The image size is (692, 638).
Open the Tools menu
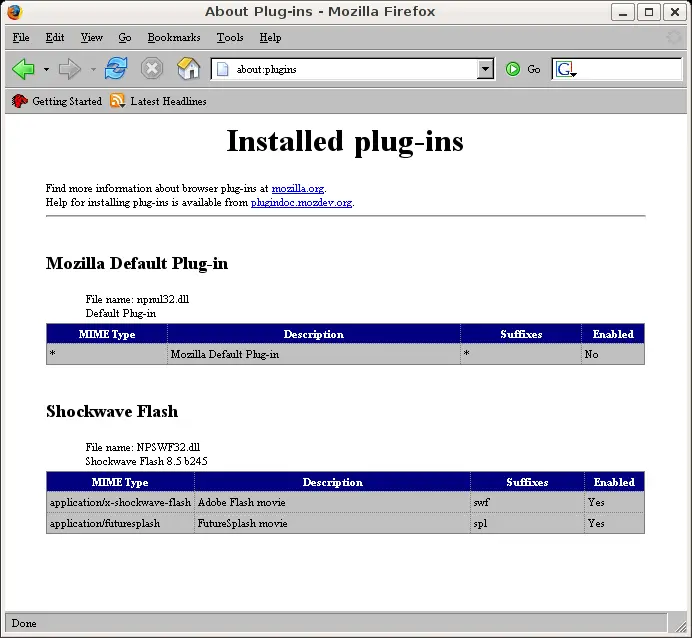[x=230, y=38]
